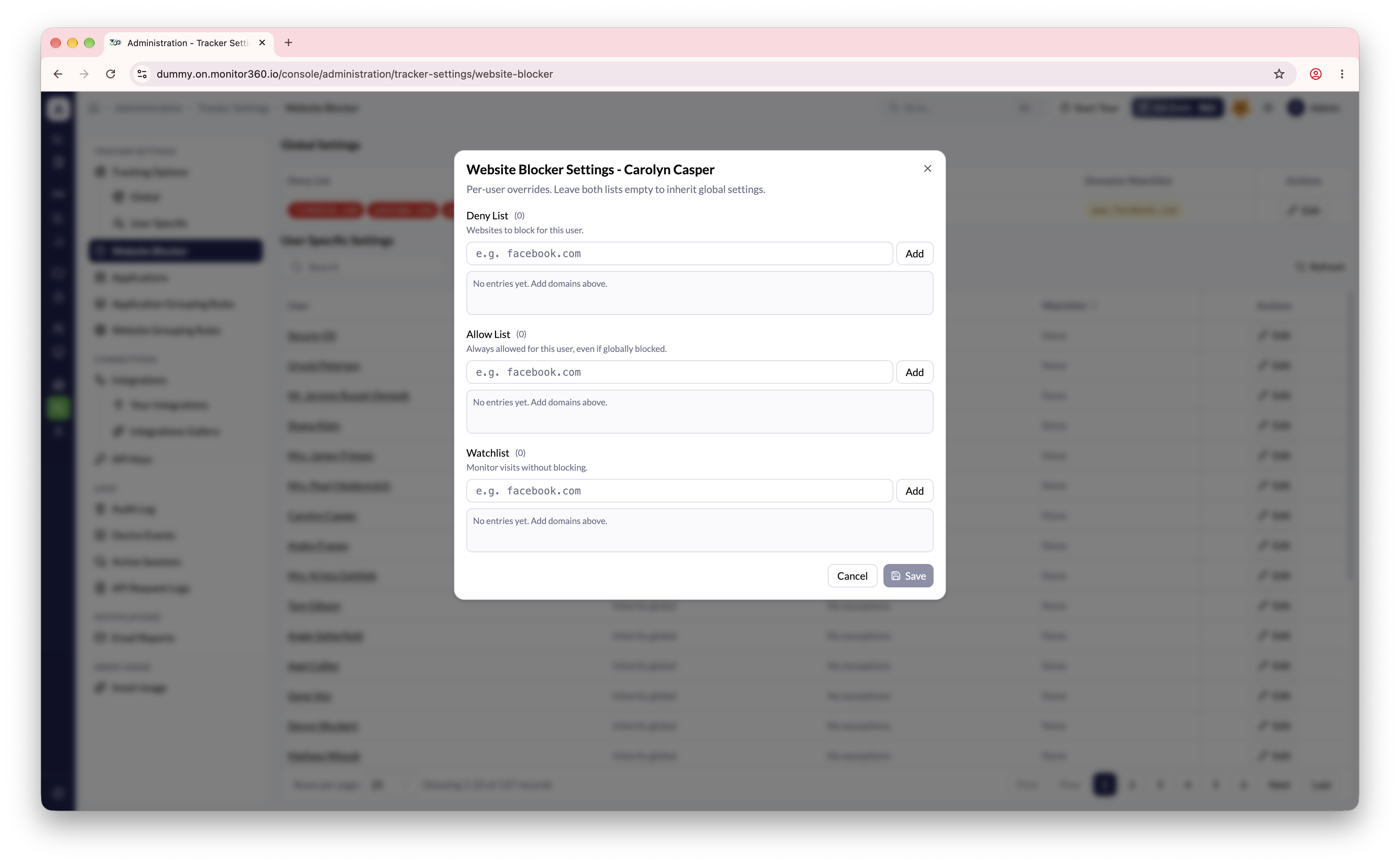
Task: Click the browser forward arrow
Action: click(84, 74)
